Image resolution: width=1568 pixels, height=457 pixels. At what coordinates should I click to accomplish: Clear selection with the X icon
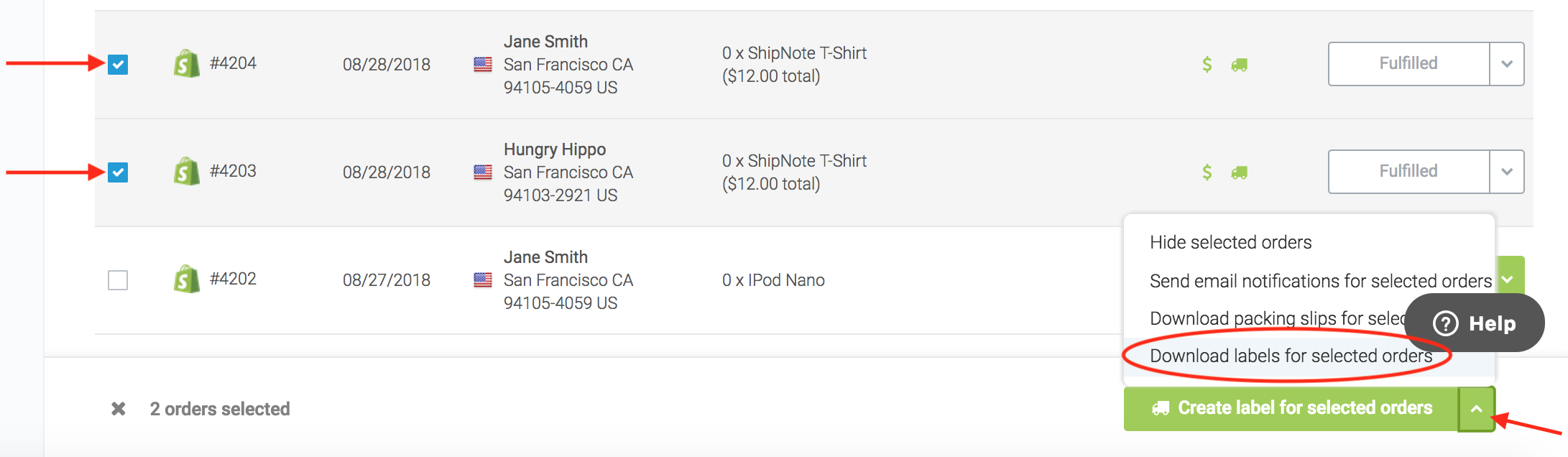tap(119, 409)
